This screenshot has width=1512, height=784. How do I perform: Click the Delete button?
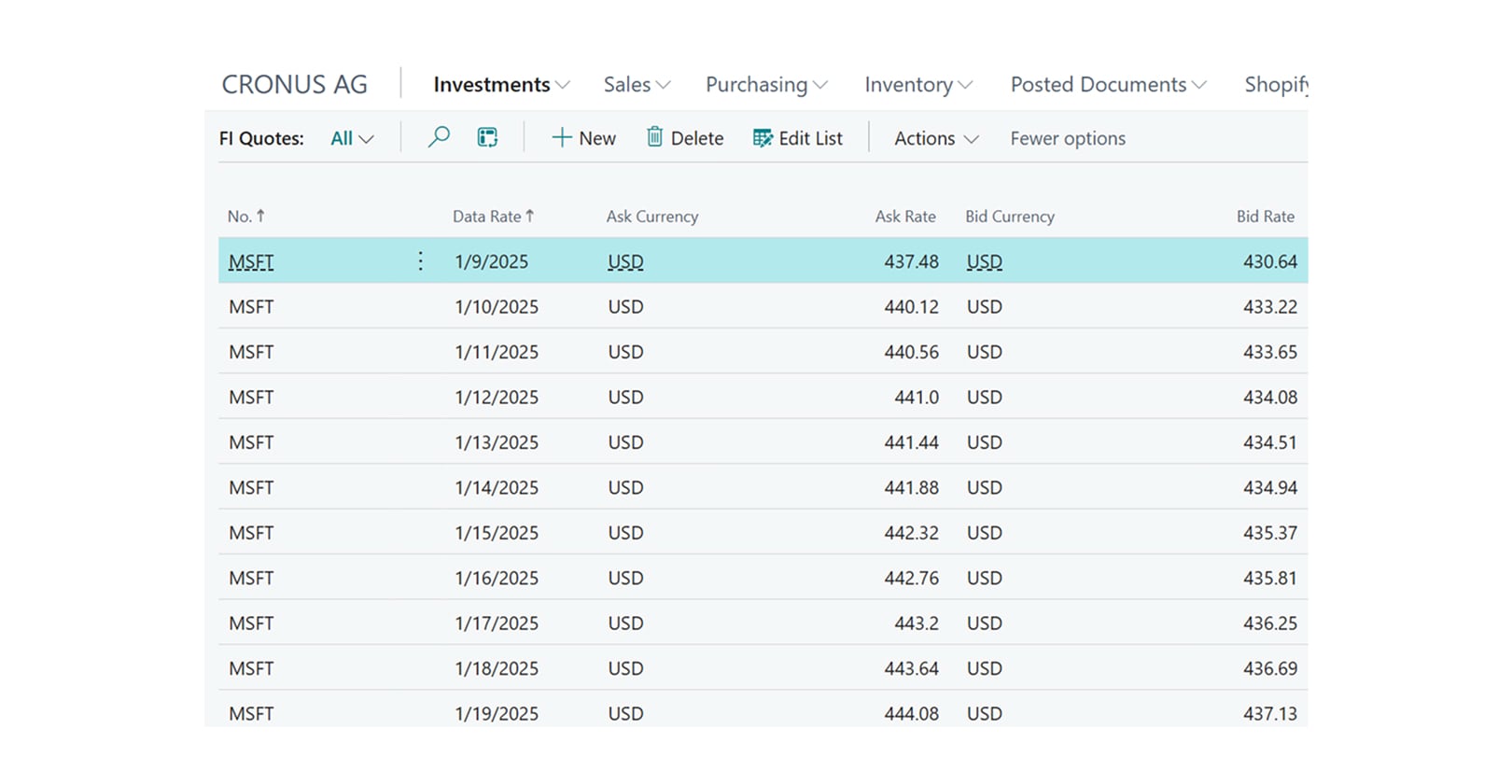coord(685,138)
